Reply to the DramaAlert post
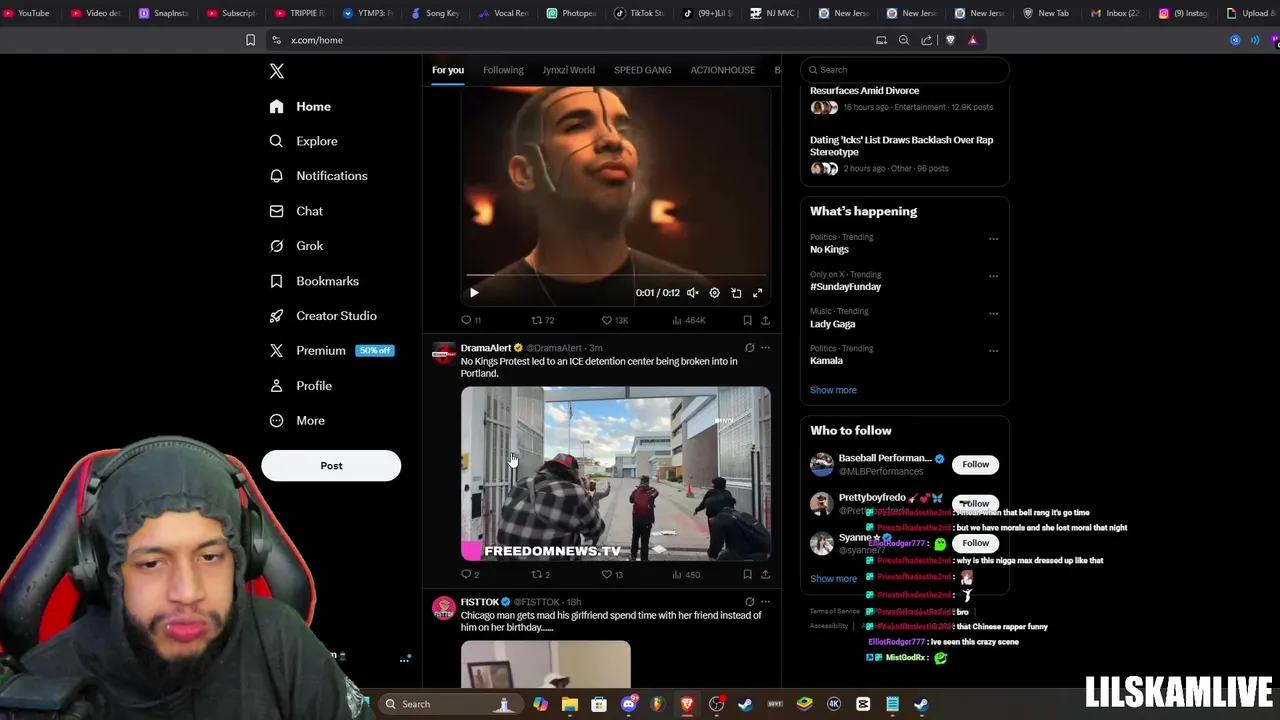This screenshot has height=720, width=1280. (x=470, y=574)
